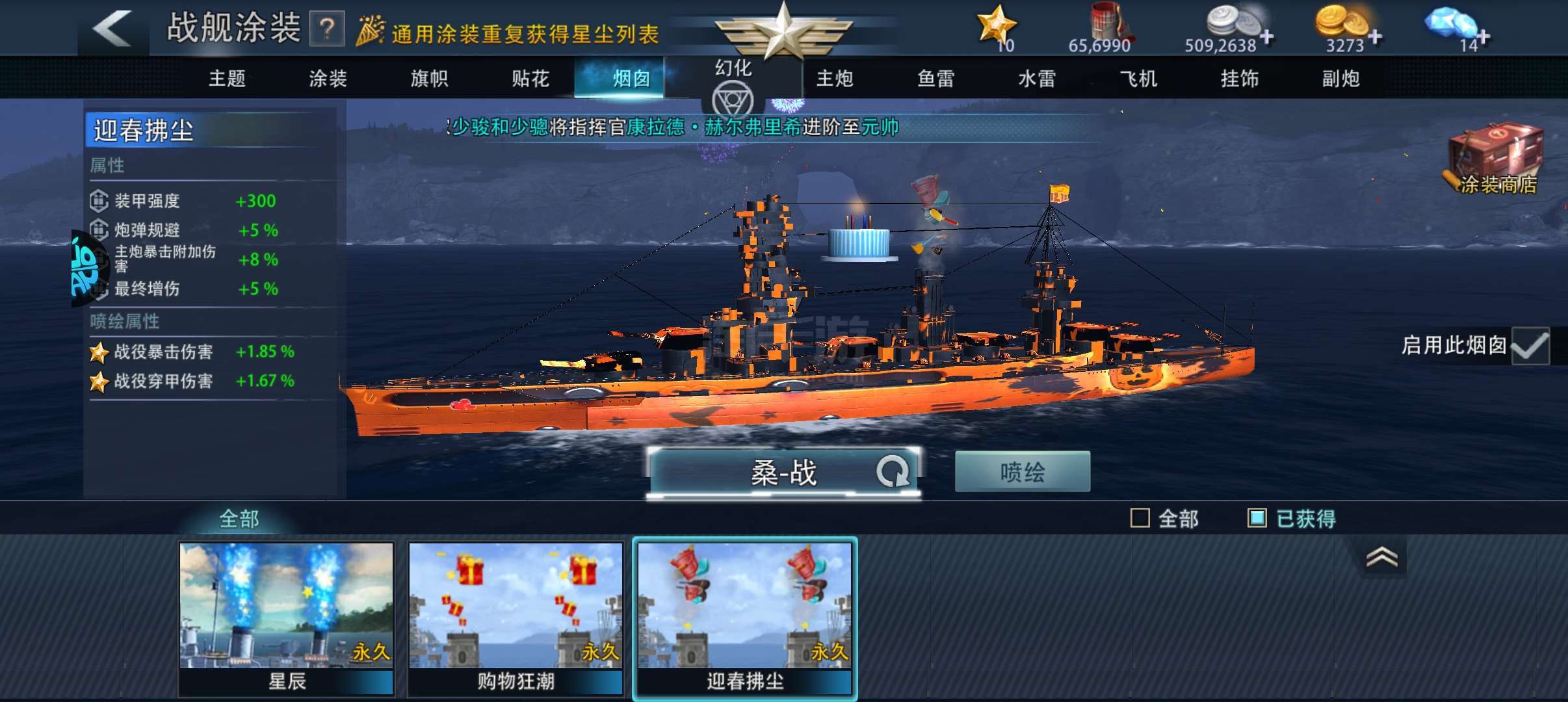Image resolution: width=1568 pixels, height=702 pixels.
Task: Select the 全部 category tab
Action: [239, 519]
